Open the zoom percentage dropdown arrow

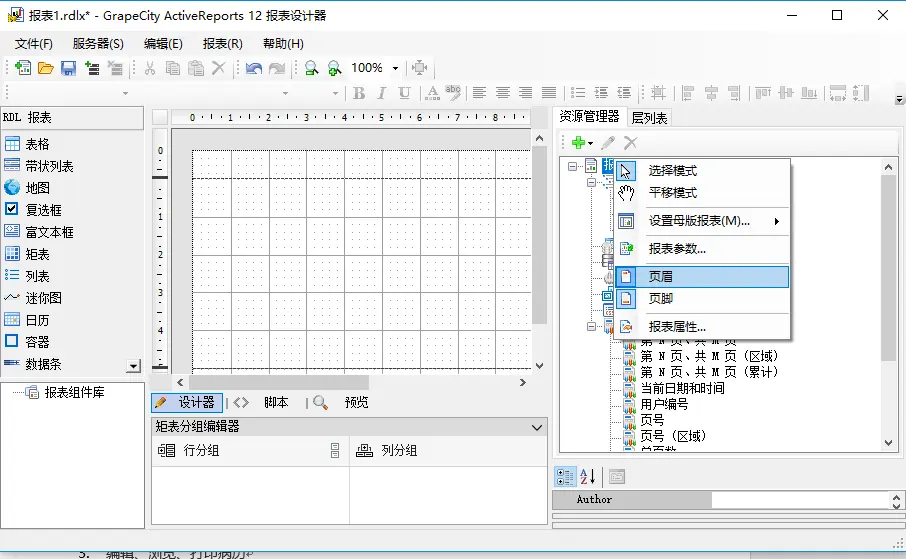(395, 68)
